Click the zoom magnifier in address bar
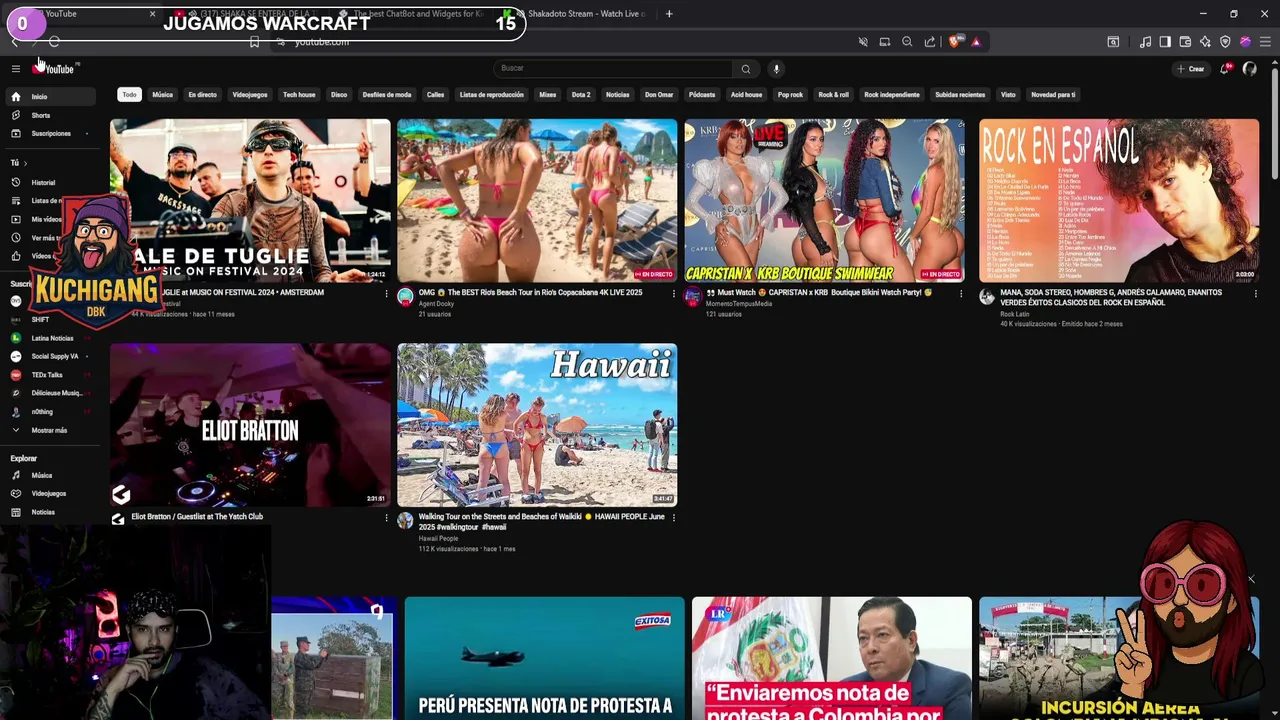This screenshot has width=1280, height=720. tap(907, 42)
